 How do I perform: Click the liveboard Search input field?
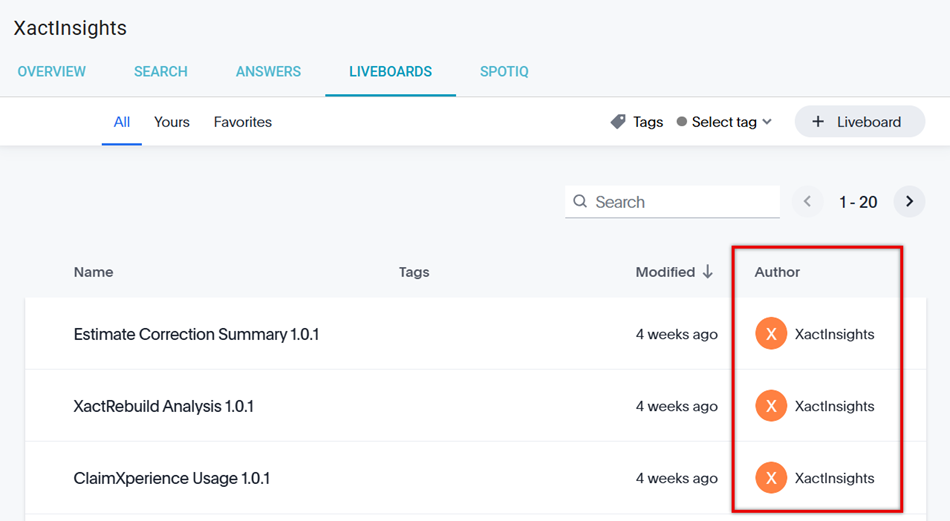(684, 202)
